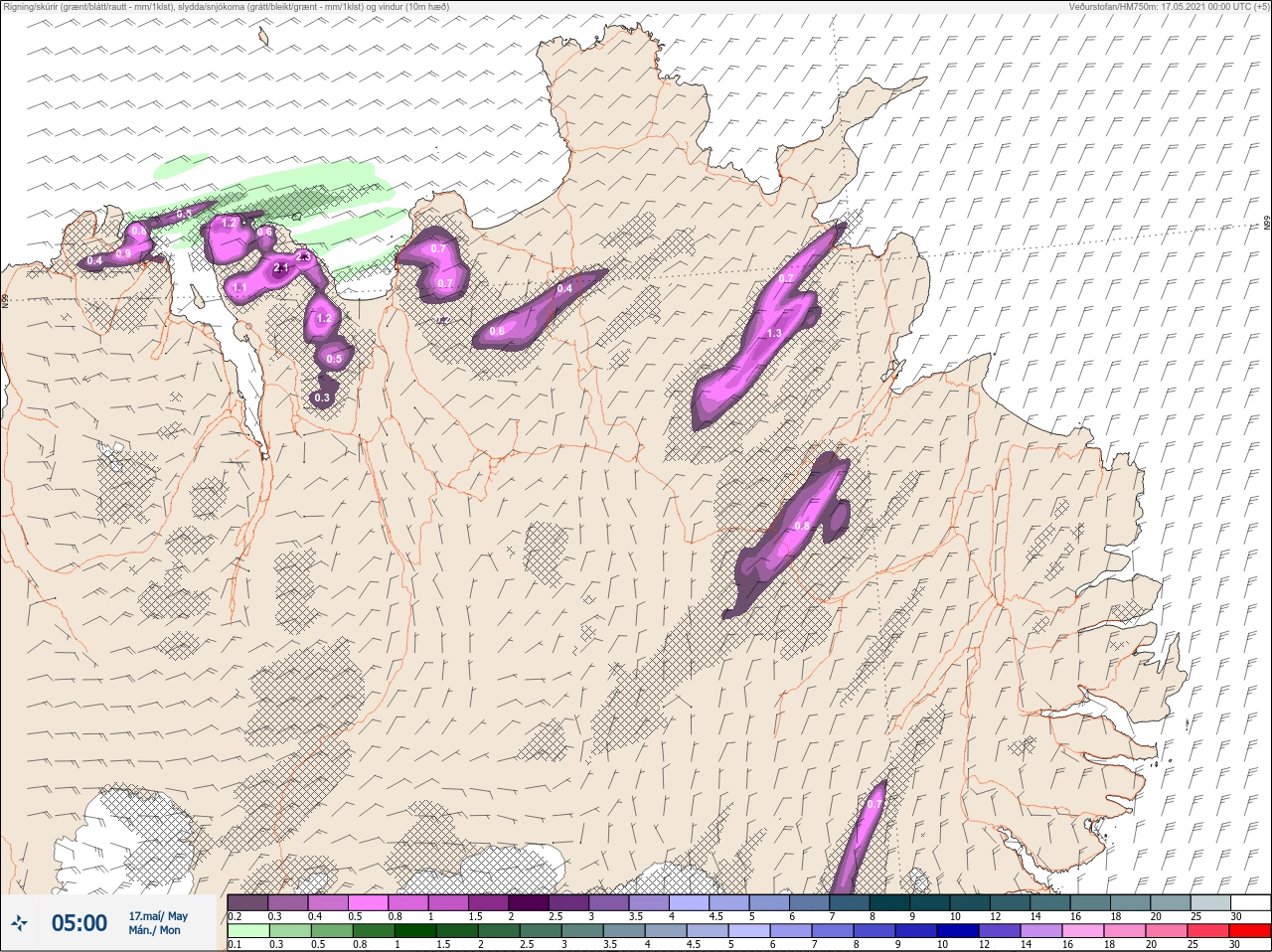
Task: Select upper legend swatch between 4 and 4.5
Action: (690, 902)
